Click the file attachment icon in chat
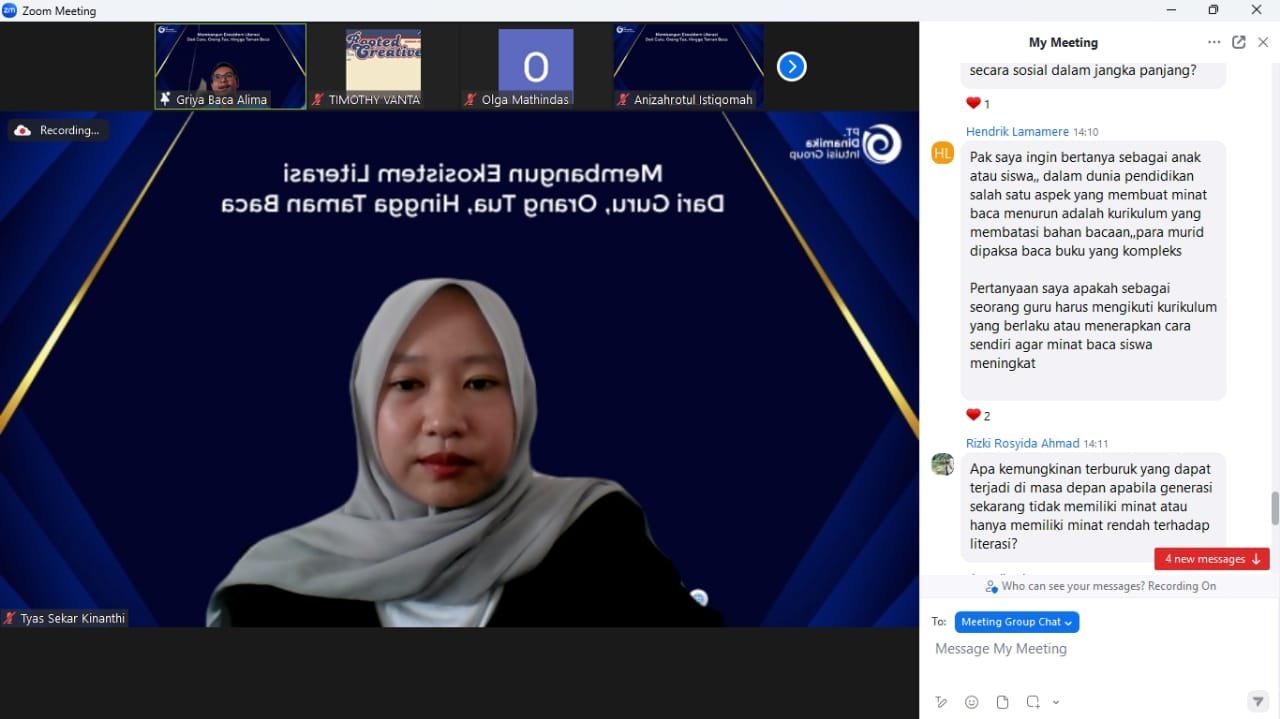The image size is (1280, 719). point(1002,702)
